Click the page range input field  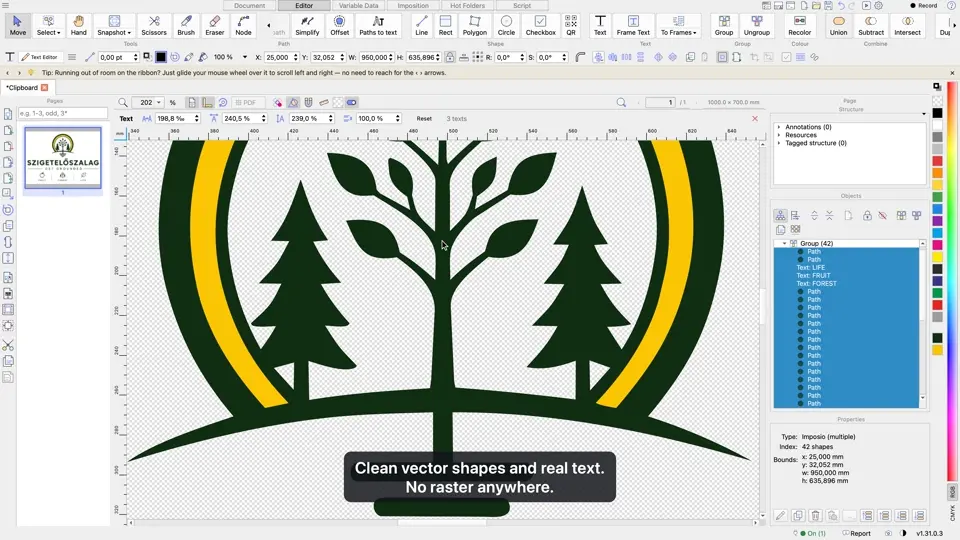pos(62,113)
